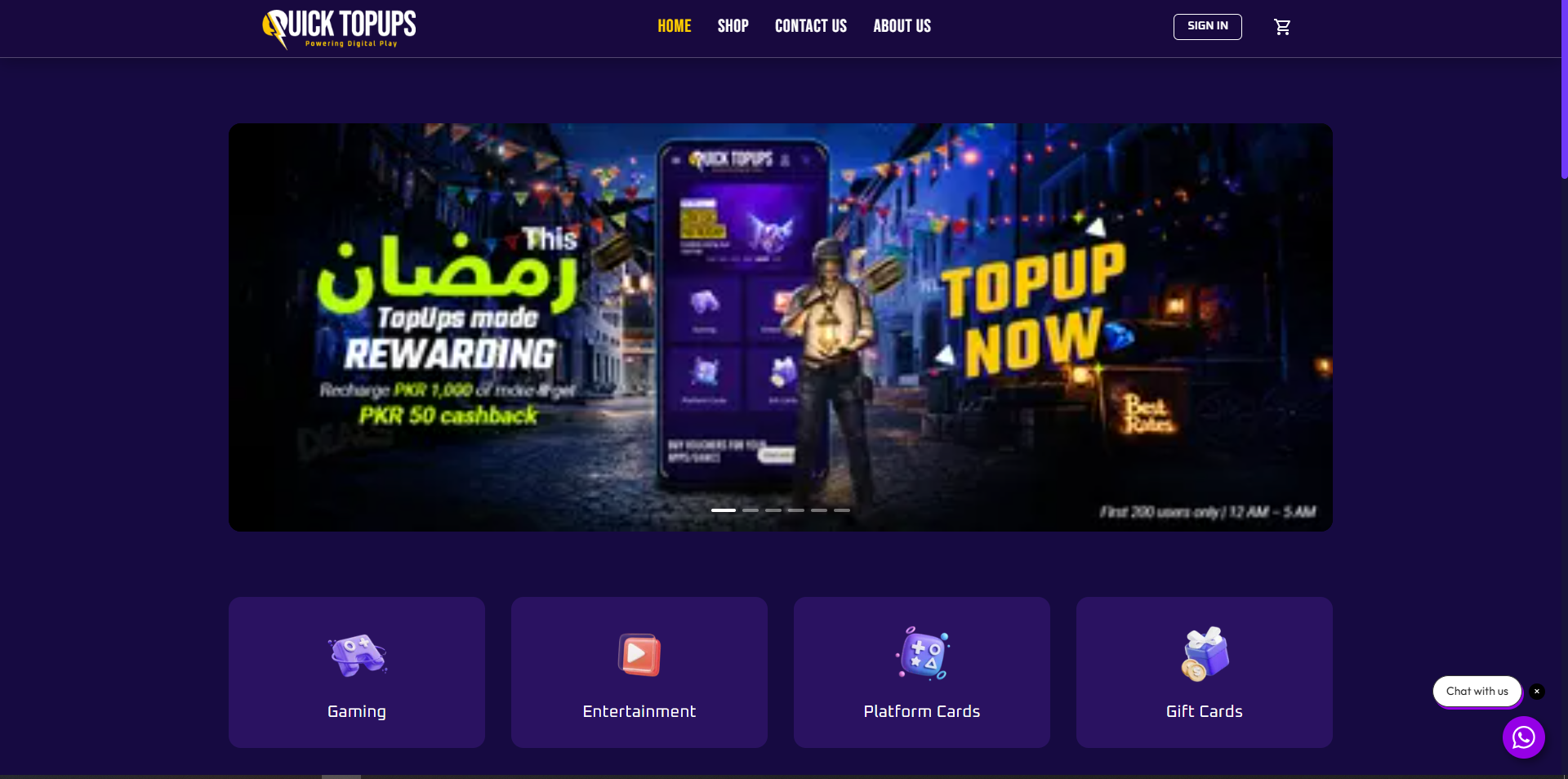Click the Sign In button

pos(1208,26)
